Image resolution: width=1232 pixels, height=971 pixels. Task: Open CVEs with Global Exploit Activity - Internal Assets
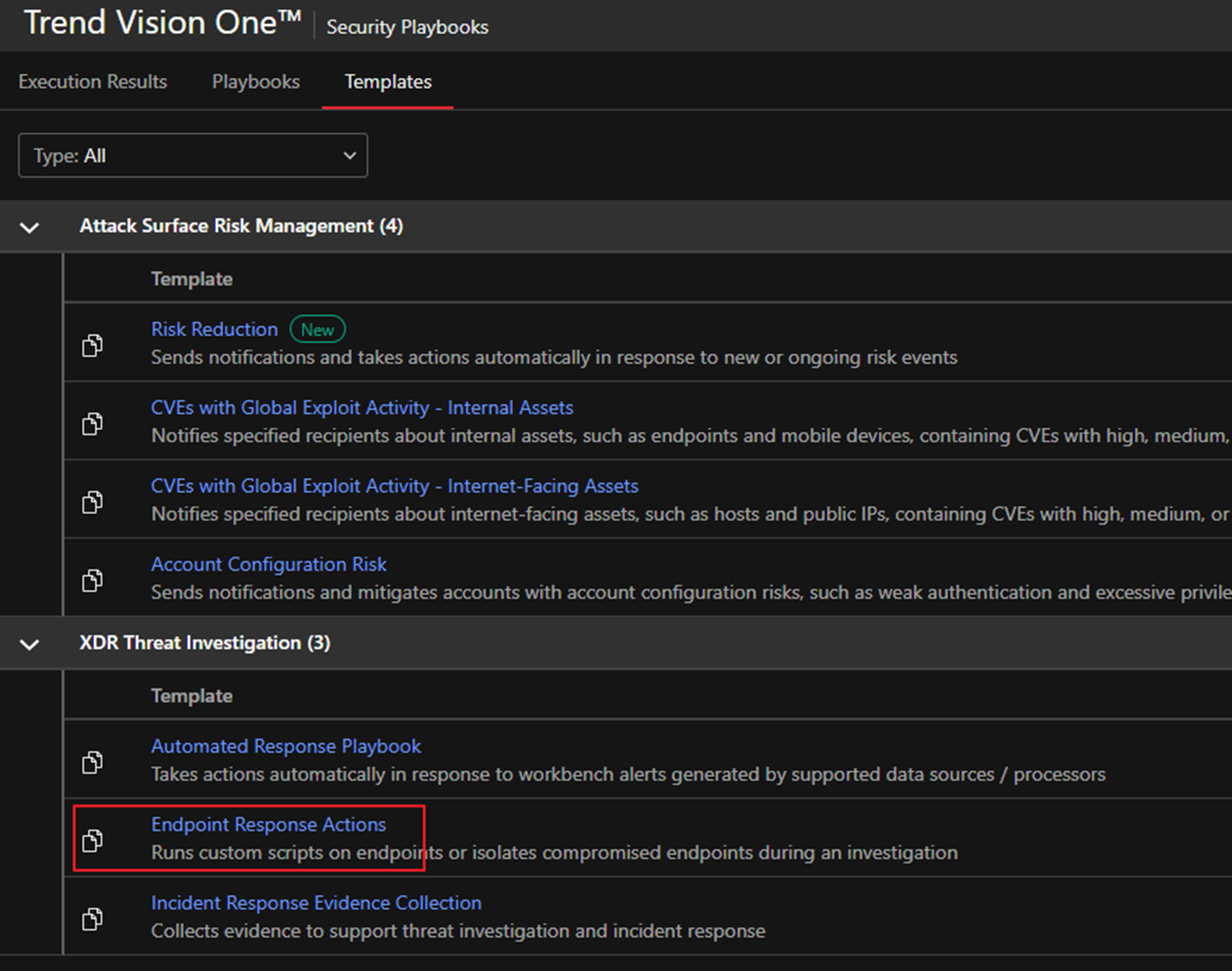coord(362,408)
